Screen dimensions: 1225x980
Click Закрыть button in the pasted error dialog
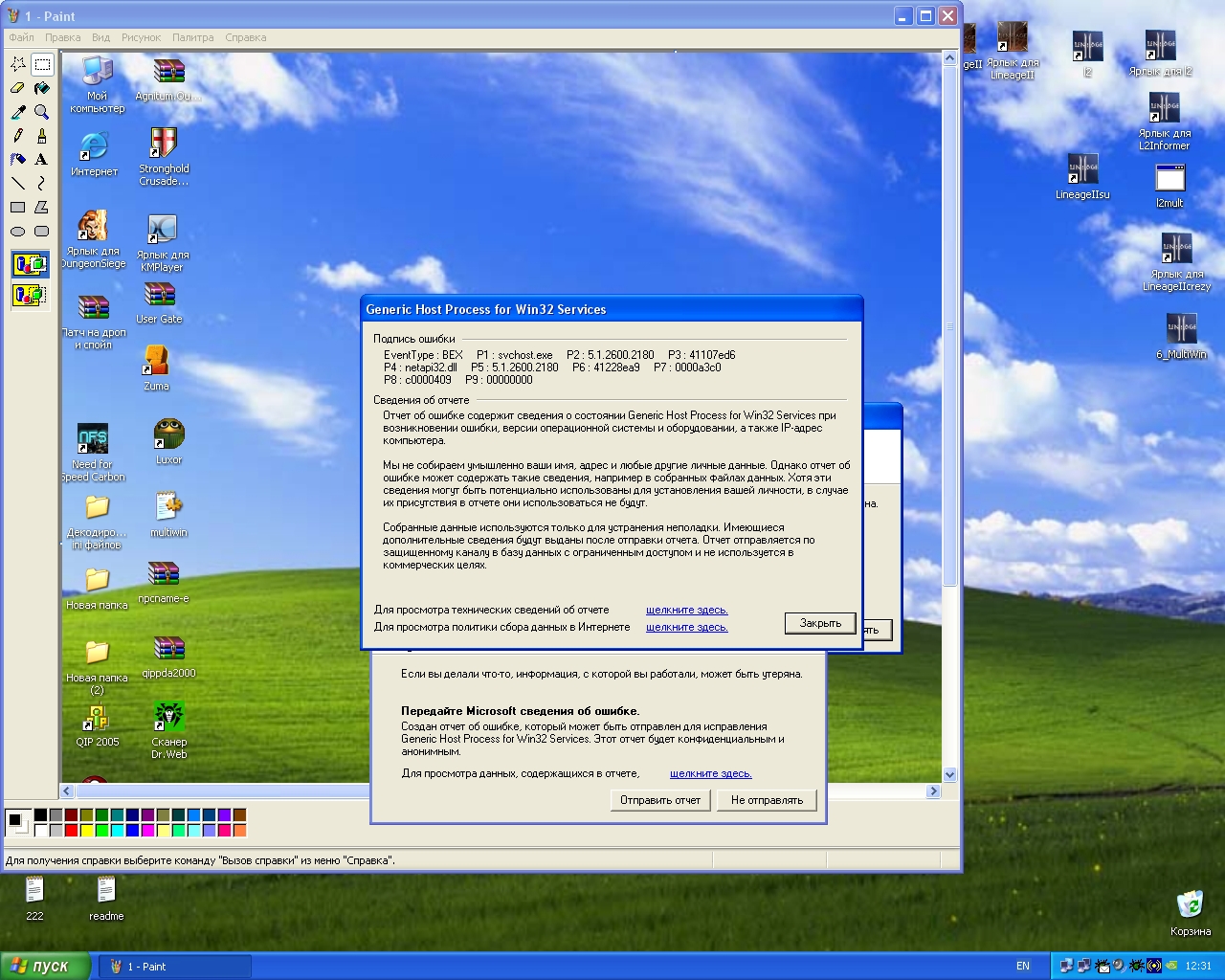tap(820, 623)
